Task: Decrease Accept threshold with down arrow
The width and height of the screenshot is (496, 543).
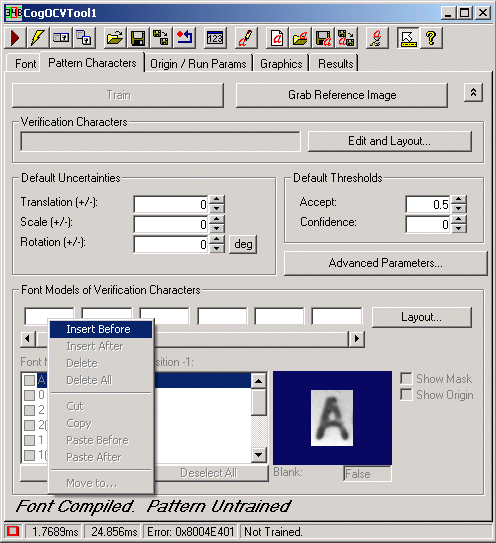Action: (x=459, y=208)
